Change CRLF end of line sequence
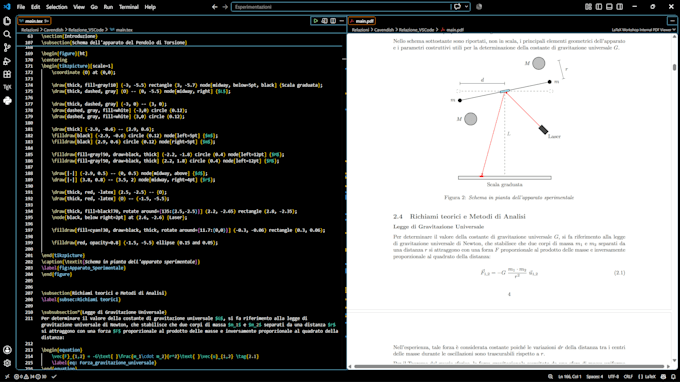 click(628, 377)
